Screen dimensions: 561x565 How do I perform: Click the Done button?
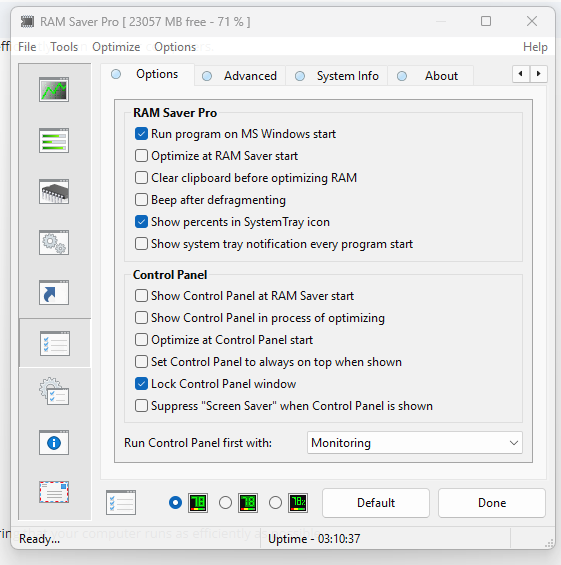(x=492, y=503)
